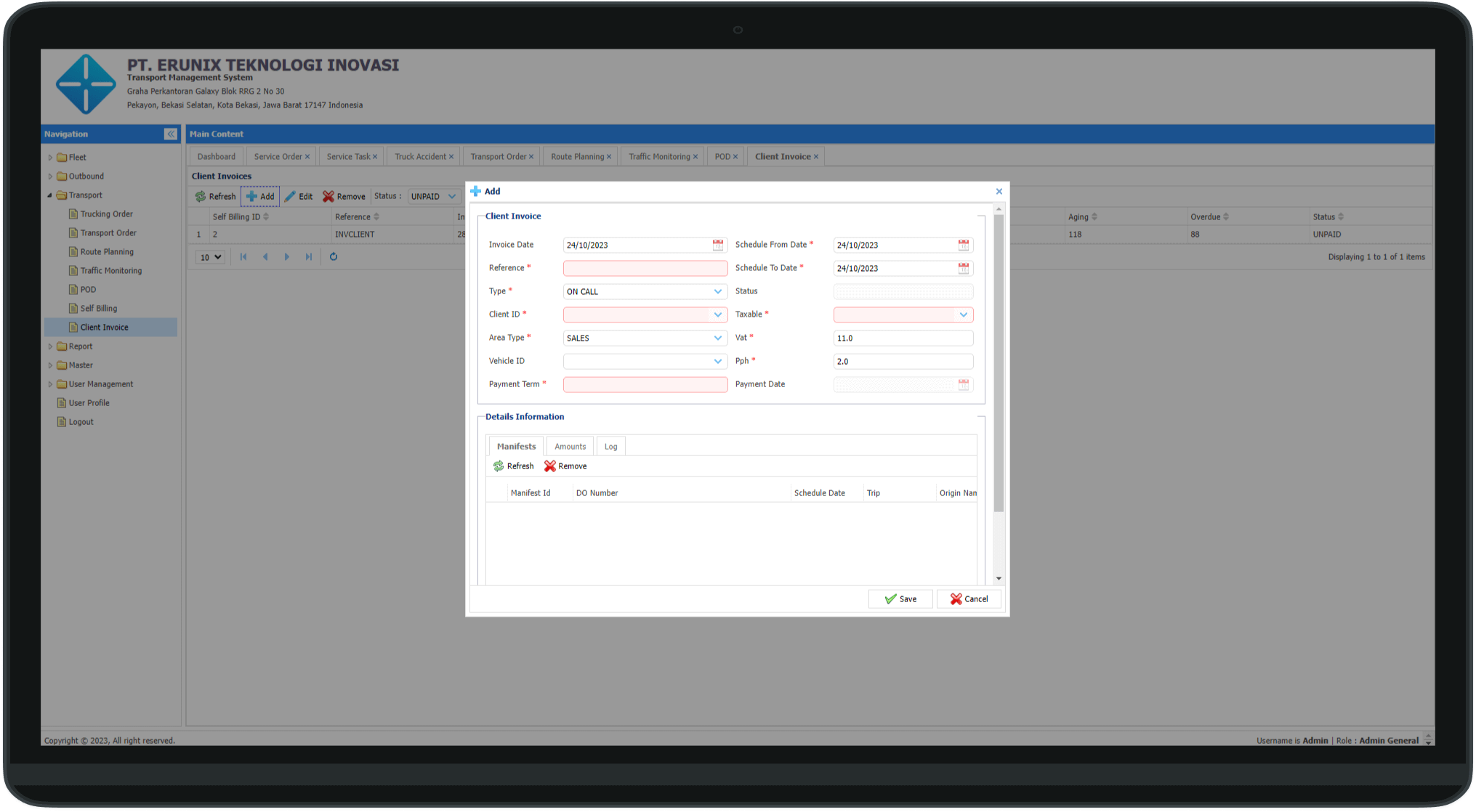Open the Payment Date calendar picker
Image resolution: width=1476 pixels, height=812 pixels.
964,385
